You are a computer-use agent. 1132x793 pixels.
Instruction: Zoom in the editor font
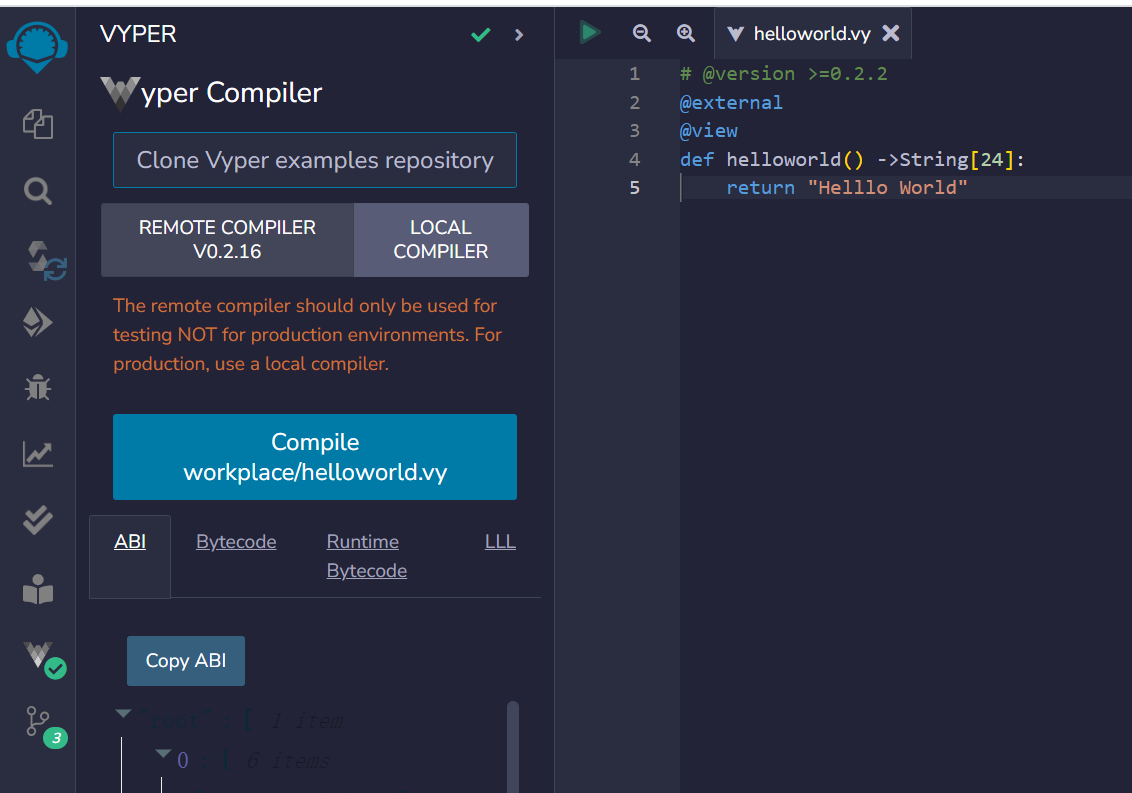click(x=686, y=33)
